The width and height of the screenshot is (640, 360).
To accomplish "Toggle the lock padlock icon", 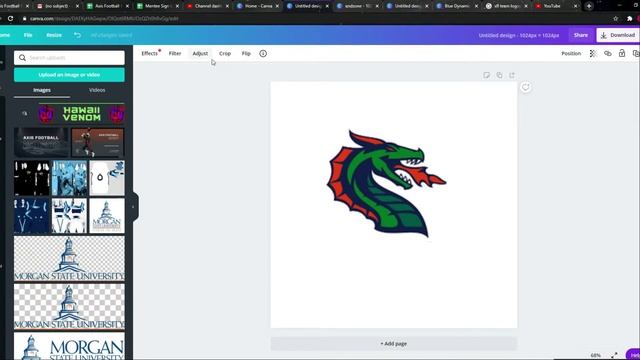I will [622, 53].
